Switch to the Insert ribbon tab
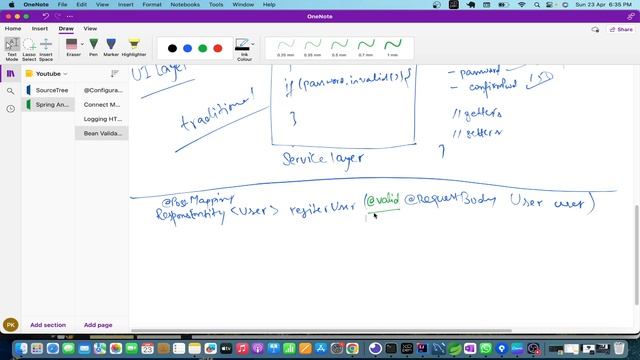Screen dimensions: 640x360 (x=40, y=29)
